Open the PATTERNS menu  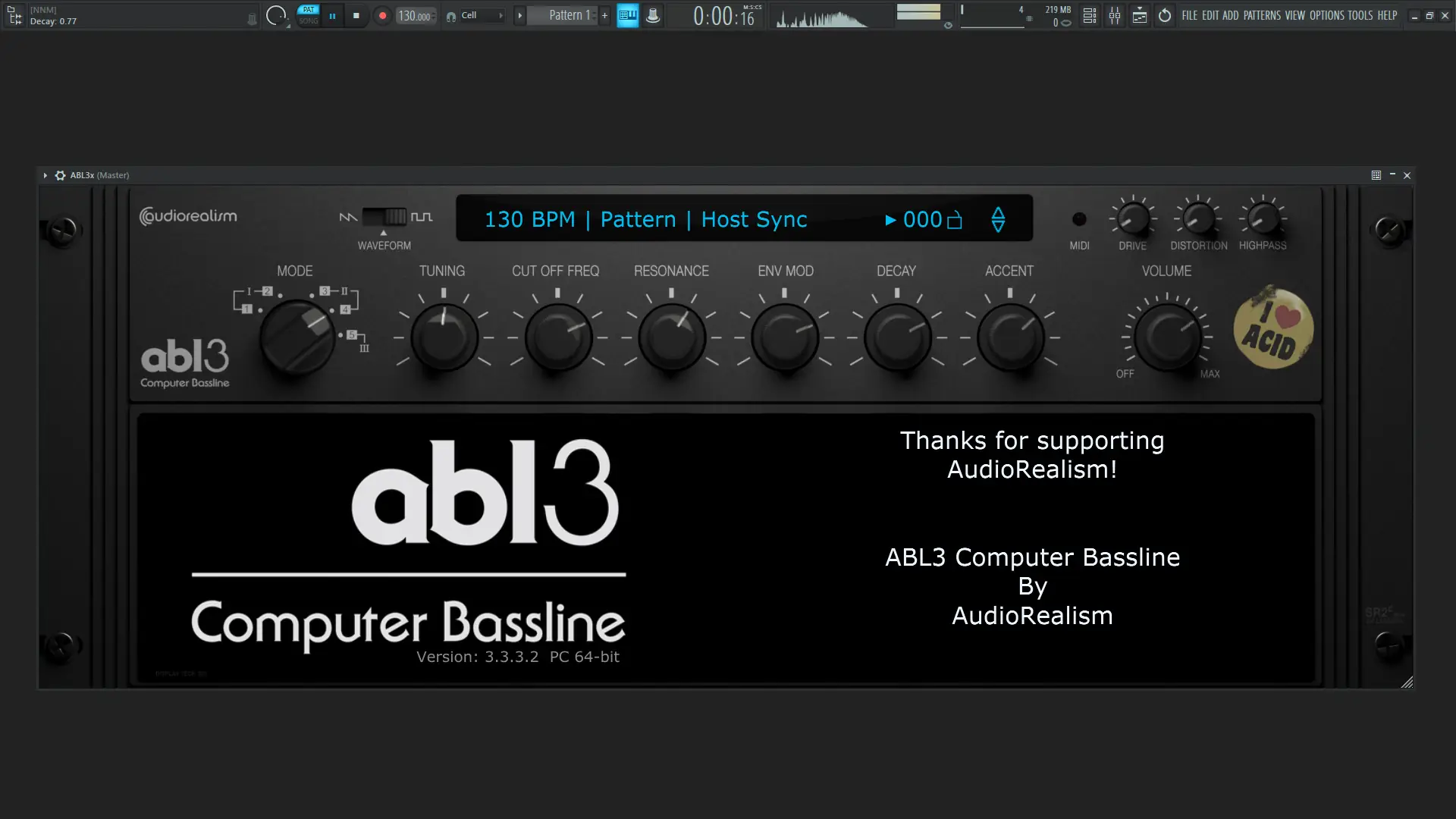pos(1261,15)
